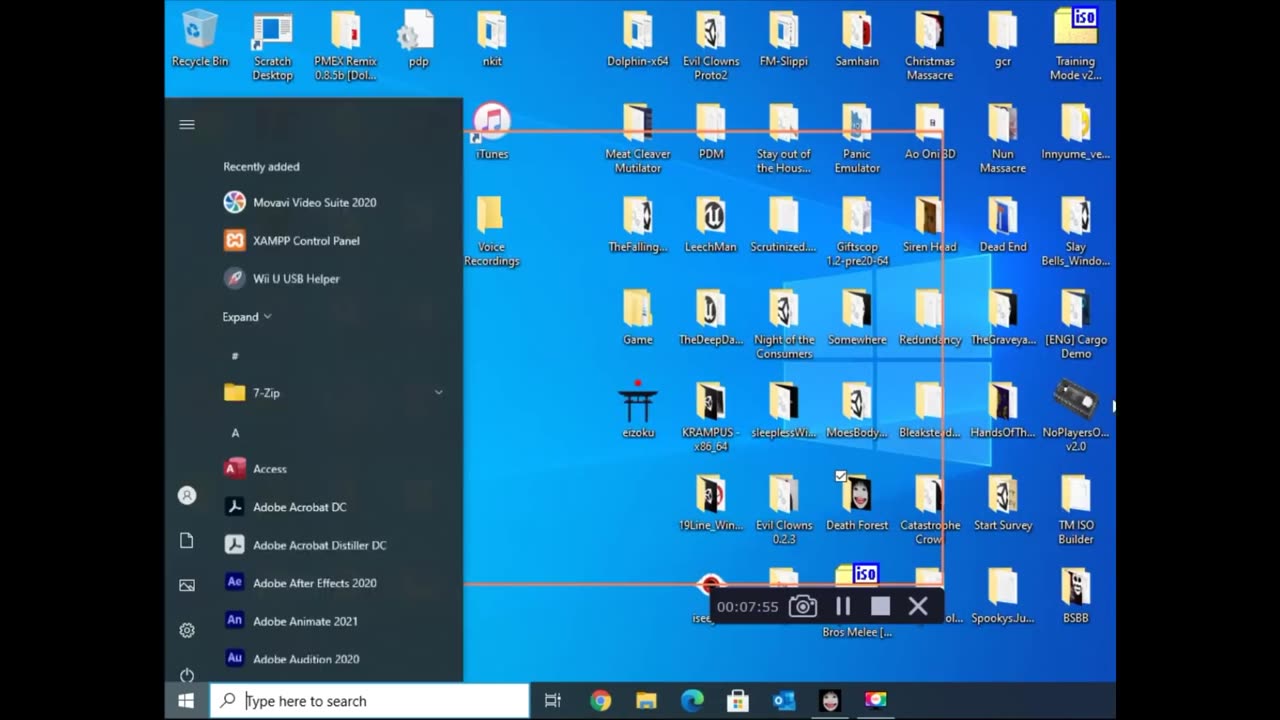Image resolution: width=1280 pixels, height=720 pixels.
Task: Select the BSBB folder icon
Action: 1076,596
